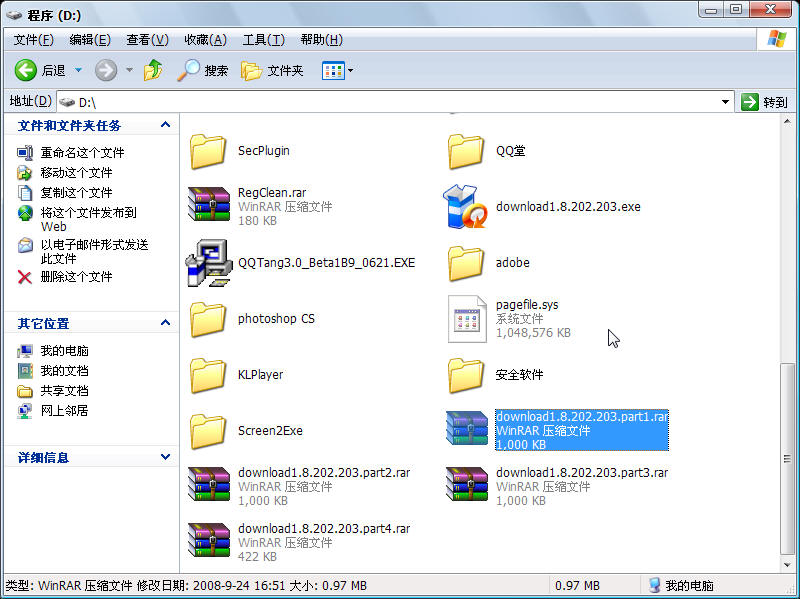Open Forward button history dropdown arrow
Image resolution: width=800 pixels, height=599 pixels.
click(x=130, y=70)
